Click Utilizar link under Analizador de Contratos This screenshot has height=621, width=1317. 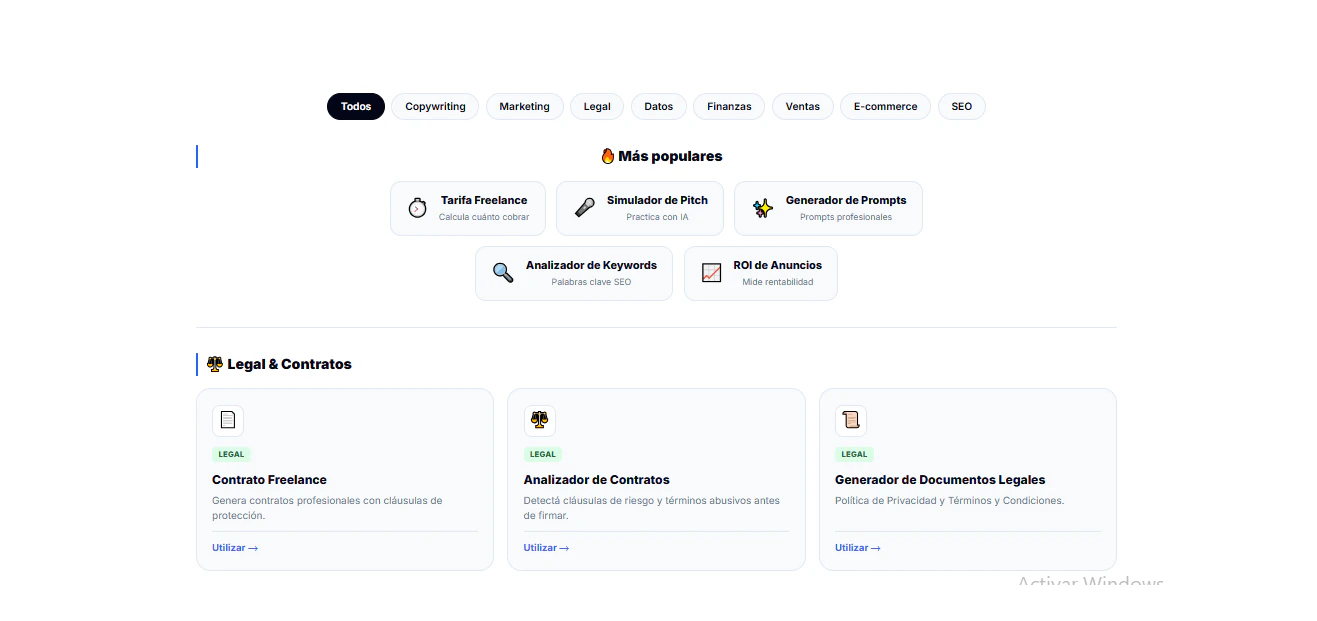[x=546, y=548]
